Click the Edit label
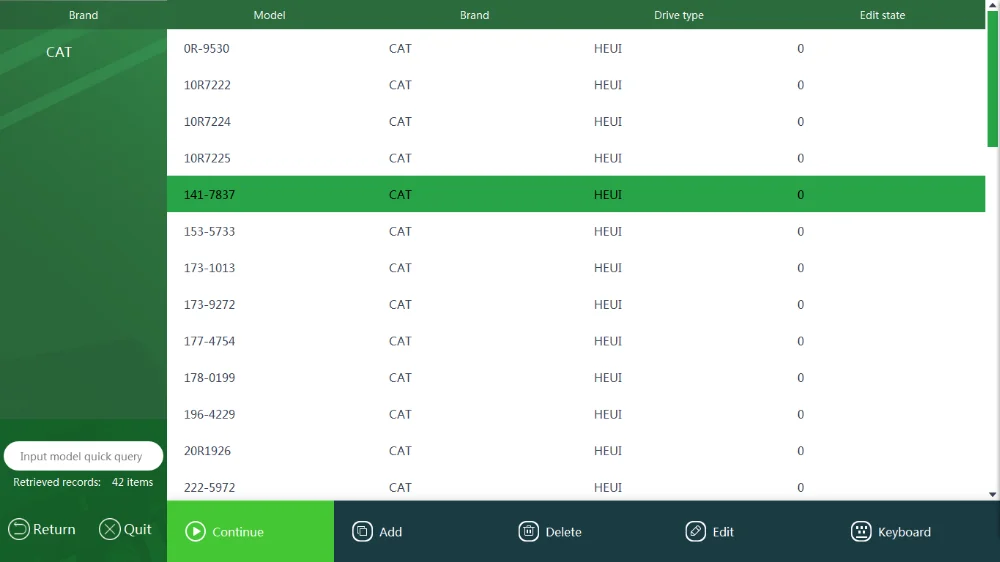Viewport: 1000px width, 562px height. pyautogui.click(x=723, y=532)
